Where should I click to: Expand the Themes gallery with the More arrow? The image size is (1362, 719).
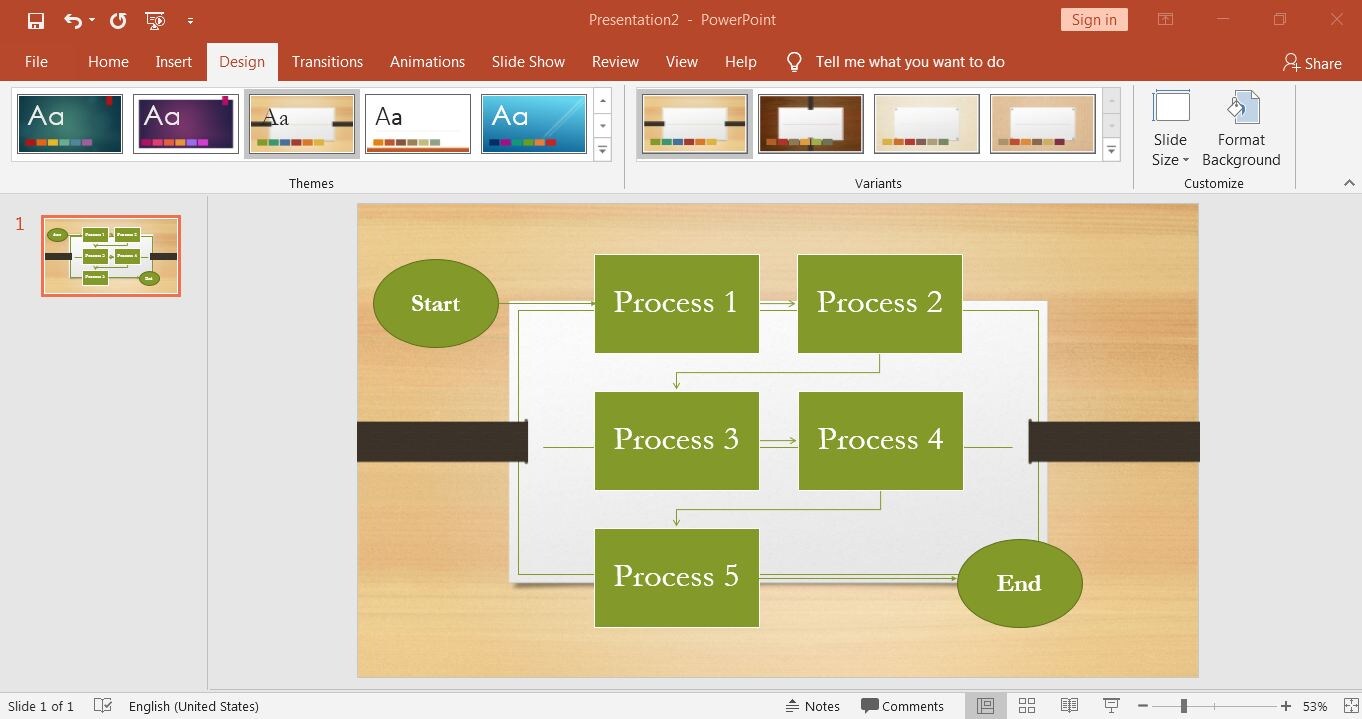602,148
